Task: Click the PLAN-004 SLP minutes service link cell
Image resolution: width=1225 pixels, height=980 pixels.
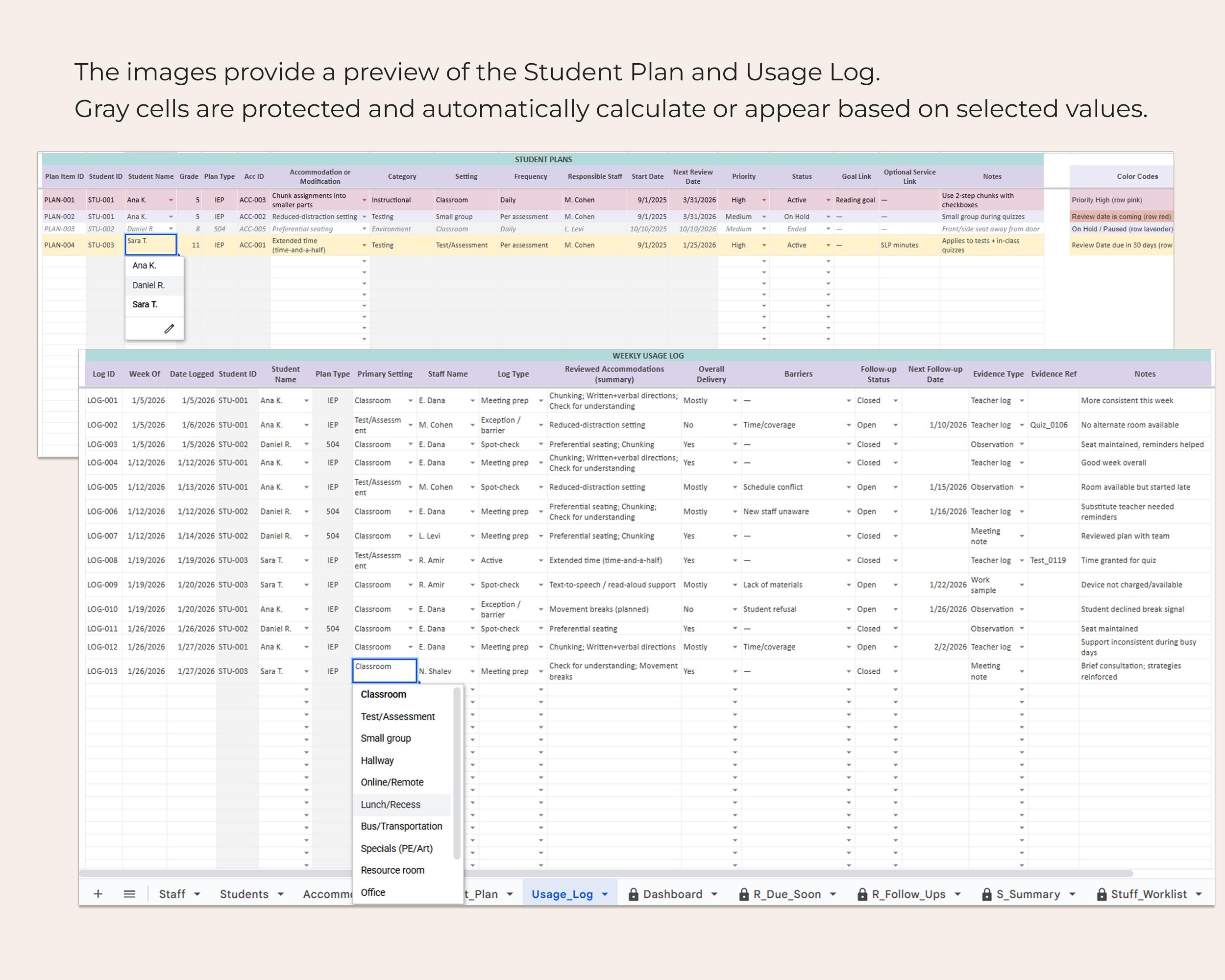Action: [909, 245]
